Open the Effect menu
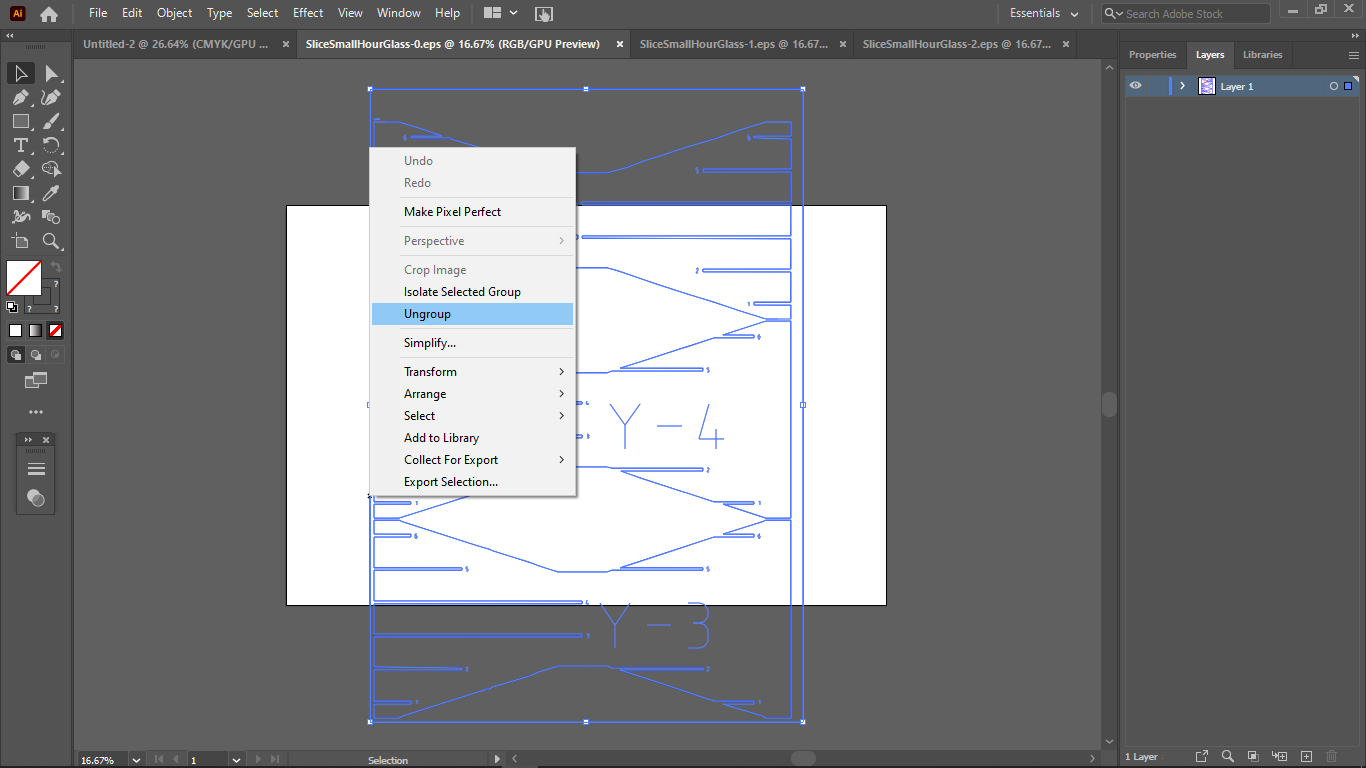Image resolution: width=1366 pixels, height=768 pixels. [308, 13]
